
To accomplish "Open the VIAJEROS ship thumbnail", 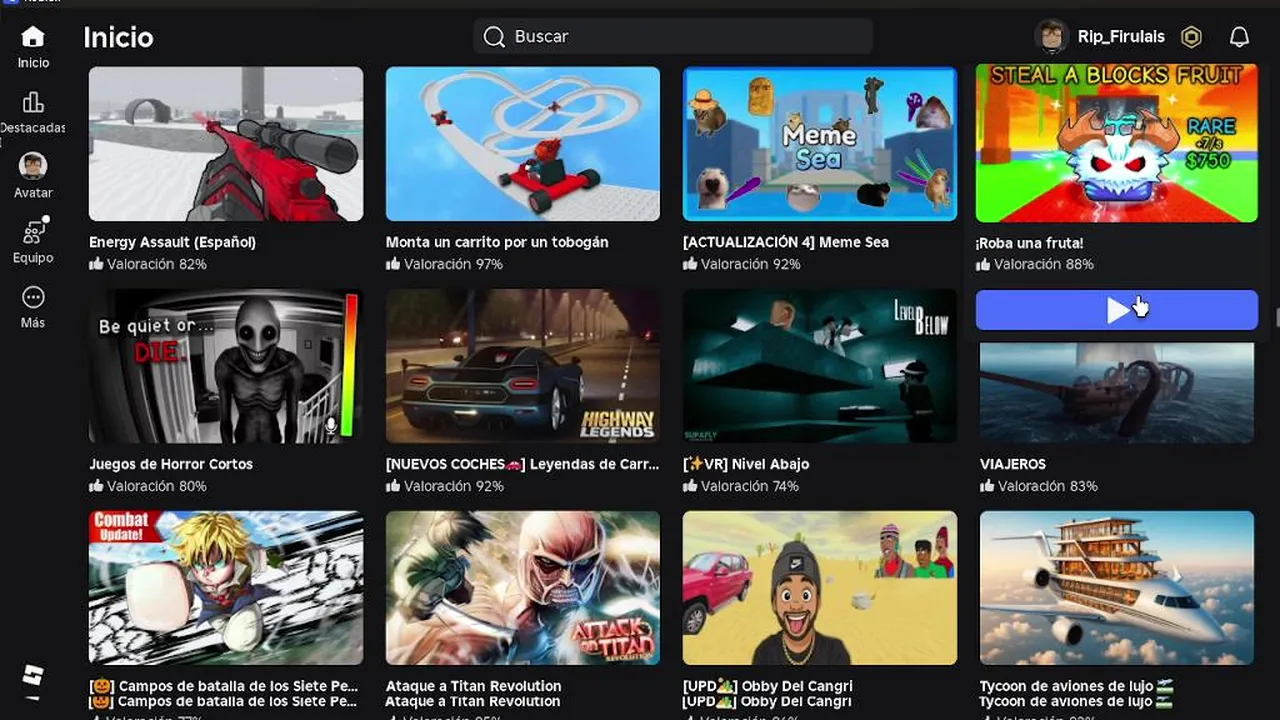I will coord(1117,393).
